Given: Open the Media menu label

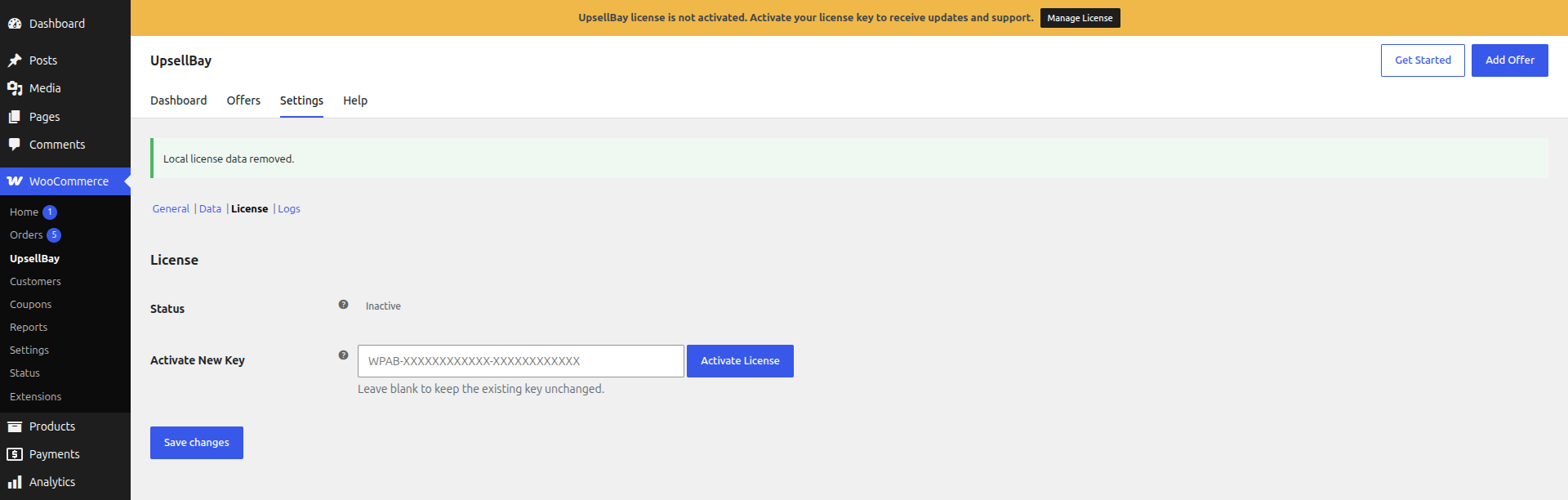Looking at the screenshot, I should point(45,88).
